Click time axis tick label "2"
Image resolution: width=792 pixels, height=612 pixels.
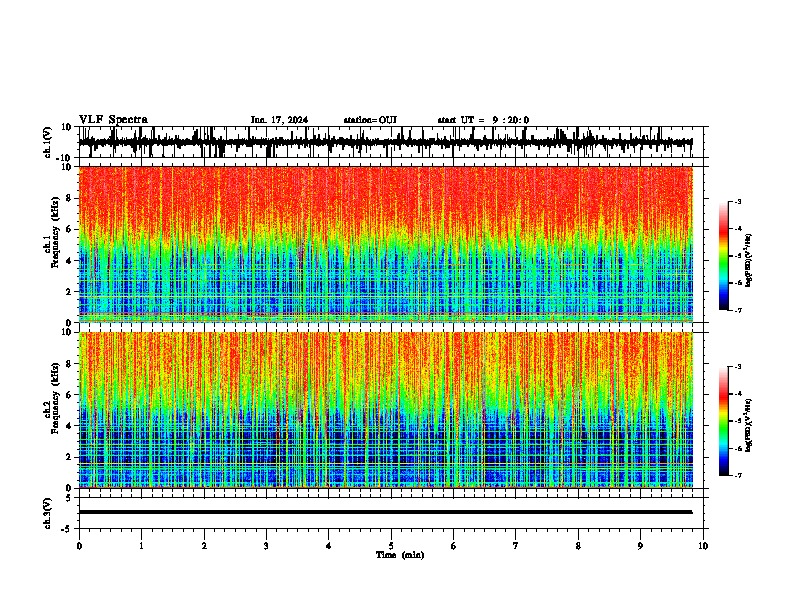(204, 546)
